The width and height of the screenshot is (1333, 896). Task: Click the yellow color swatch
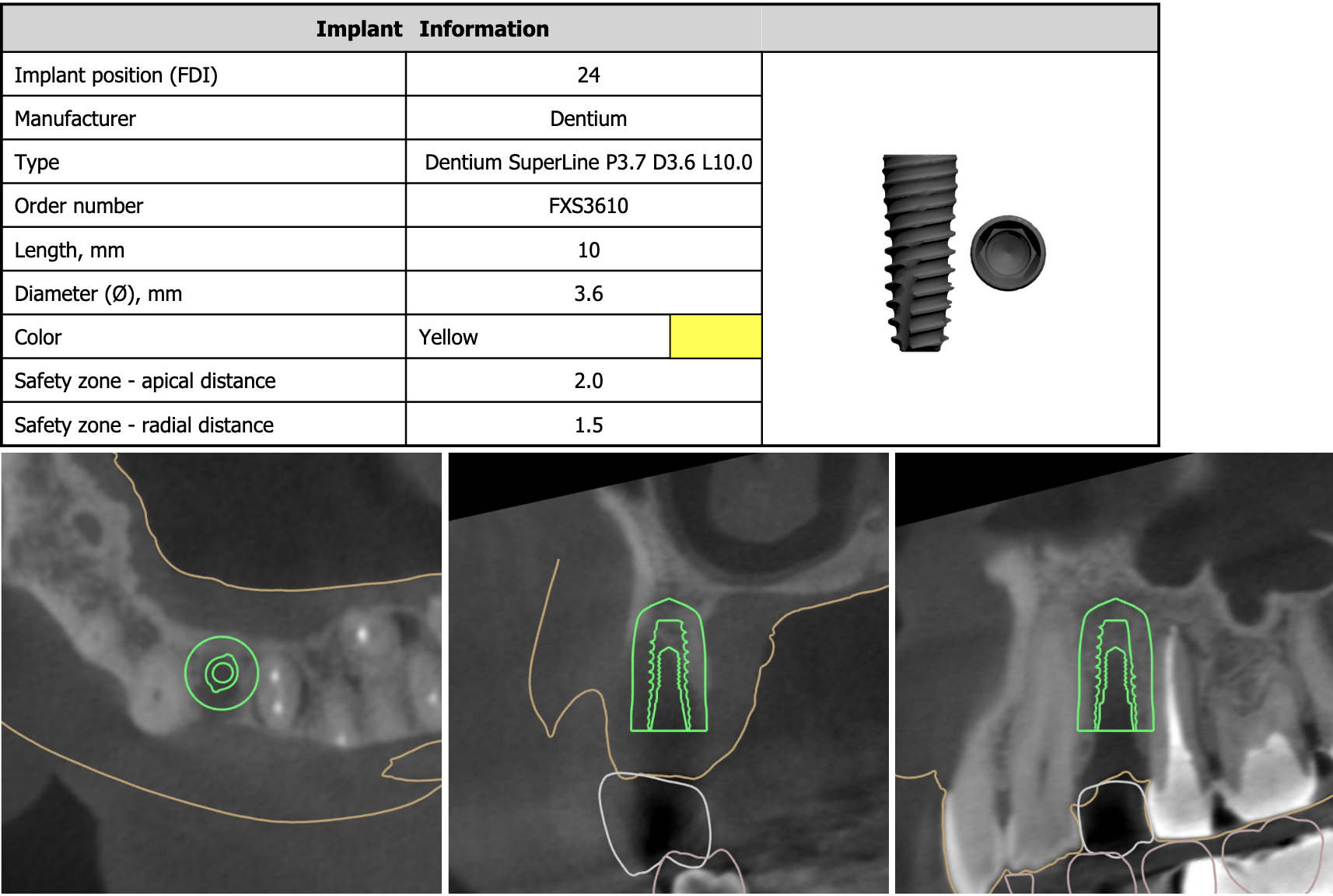pos(715,337)
